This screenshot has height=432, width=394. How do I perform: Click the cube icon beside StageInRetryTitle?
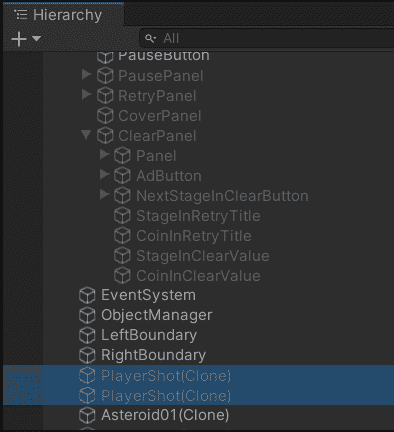point(122,216)
